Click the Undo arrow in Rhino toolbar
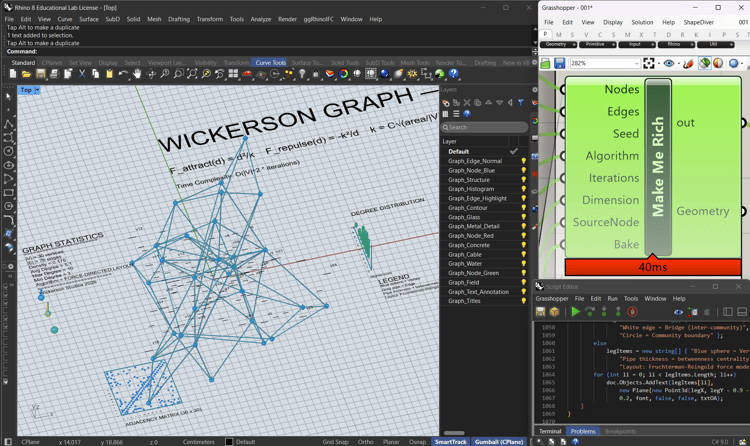The width and height of the screenshot is (750, 446). click(x=123, y=74)
